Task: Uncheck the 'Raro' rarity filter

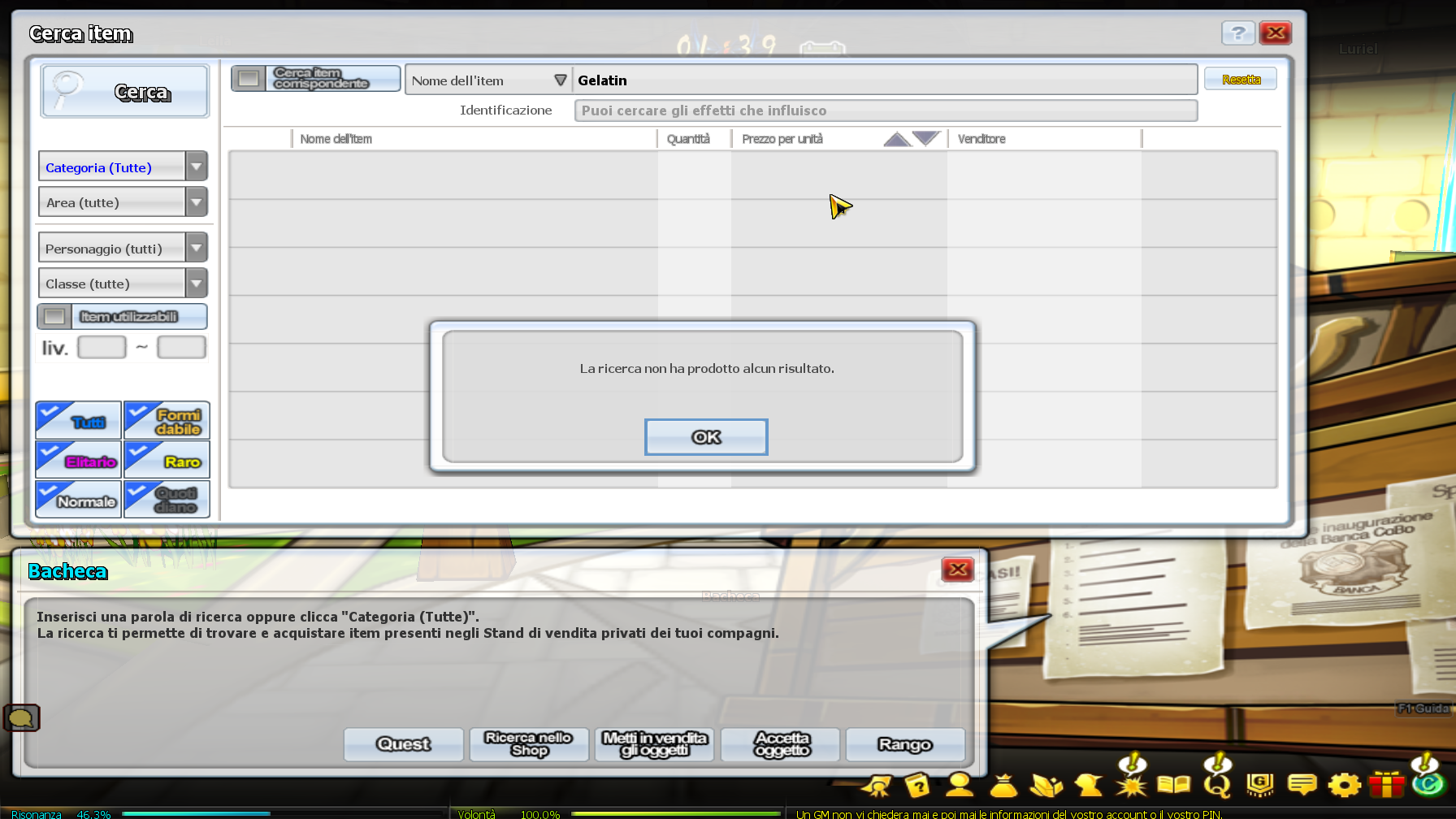Action: click(x=167, y=460)
